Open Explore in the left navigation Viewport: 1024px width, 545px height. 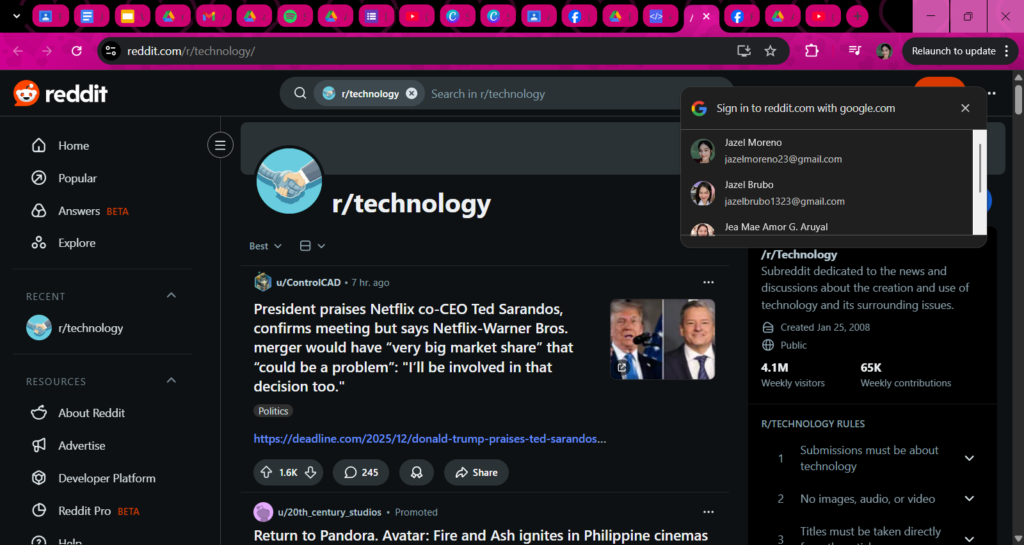coord(76,243)
